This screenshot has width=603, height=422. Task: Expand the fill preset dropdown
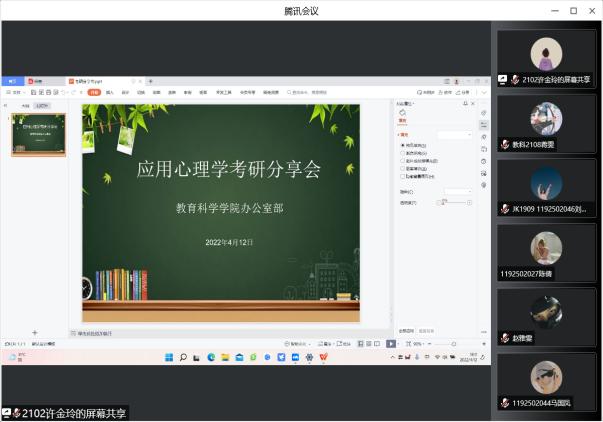(456, 134)
